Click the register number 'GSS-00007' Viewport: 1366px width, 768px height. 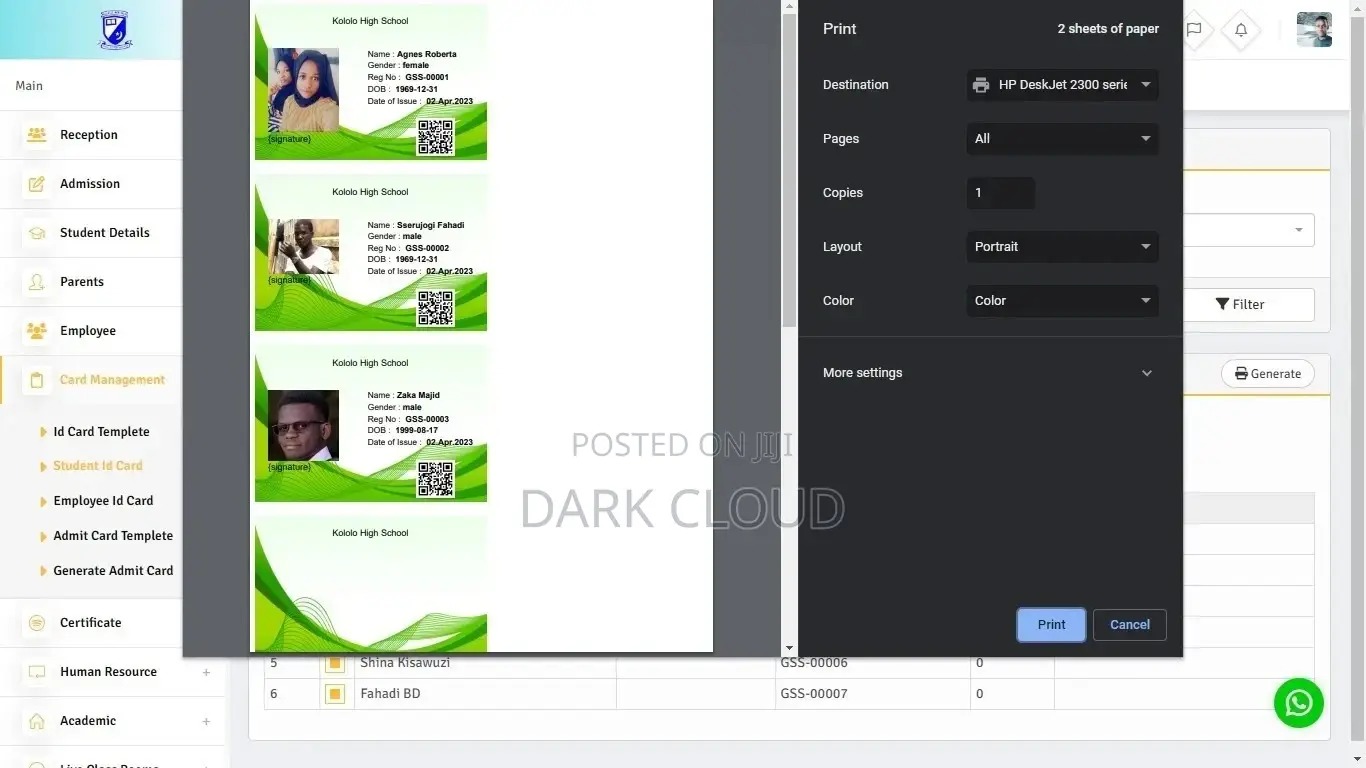pos(814,694)
